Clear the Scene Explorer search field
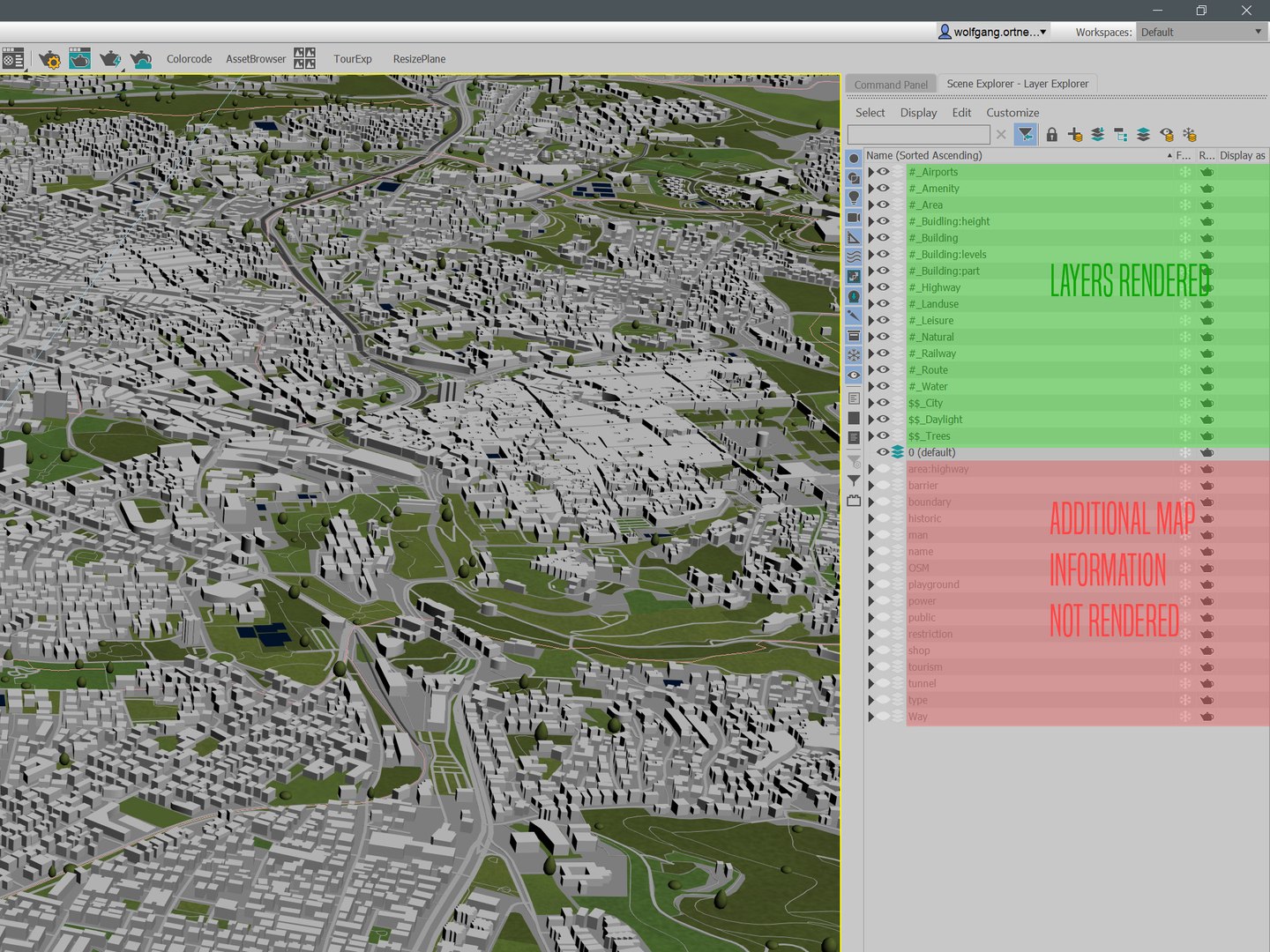Screen dimensions: 1270x952 coord(1001,135)
